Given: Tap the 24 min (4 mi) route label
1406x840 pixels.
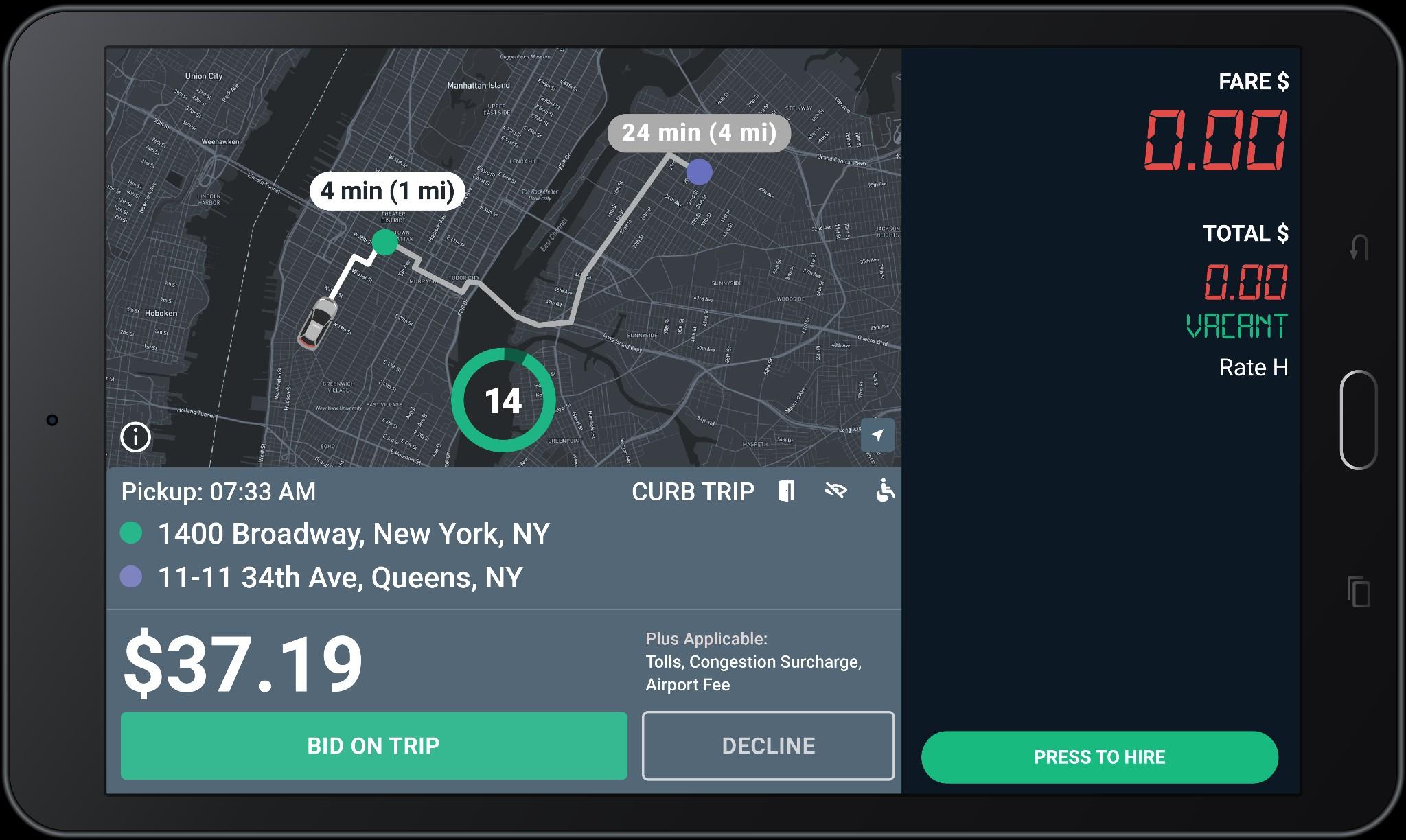Looking at the screenshot, I should click(x=700, y=132).
